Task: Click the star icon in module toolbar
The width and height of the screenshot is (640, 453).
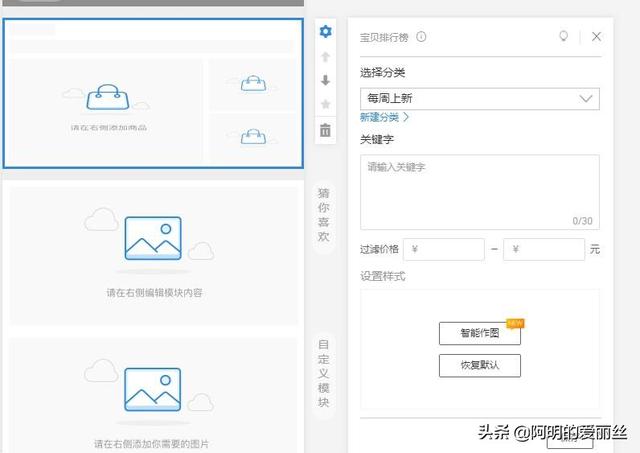Action: click(325, 104)
